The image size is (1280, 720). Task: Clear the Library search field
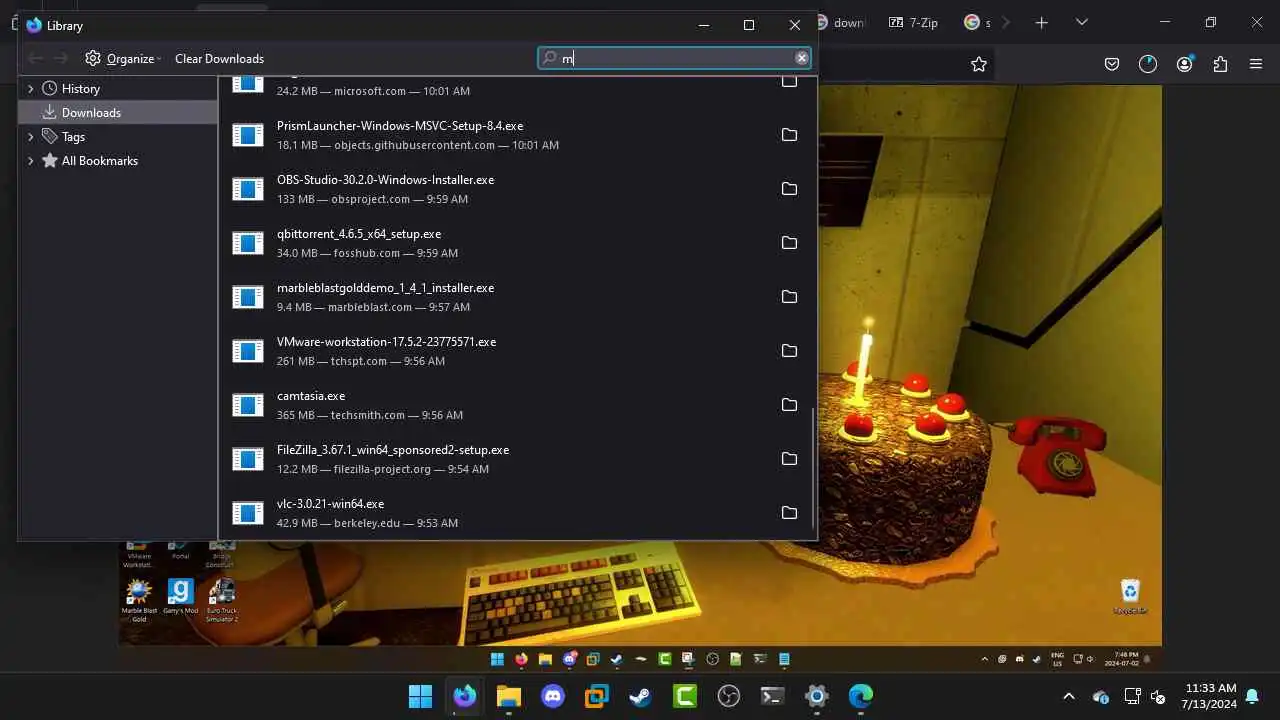click(x=801, y=58)
